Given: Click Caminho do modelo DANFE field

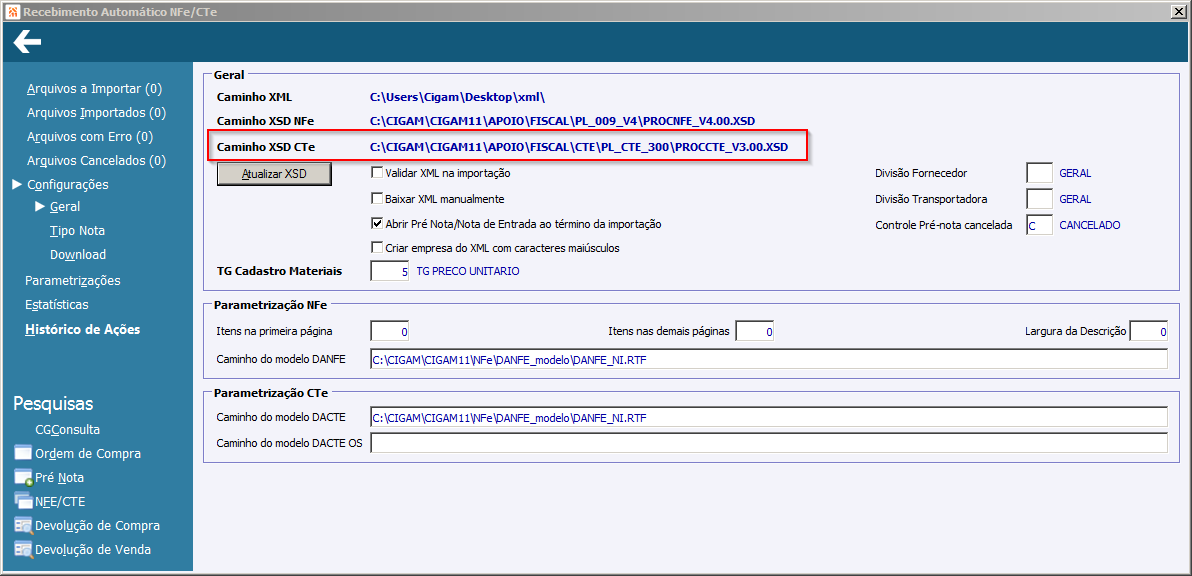Looking at the screenshot, I should point(769,359).
